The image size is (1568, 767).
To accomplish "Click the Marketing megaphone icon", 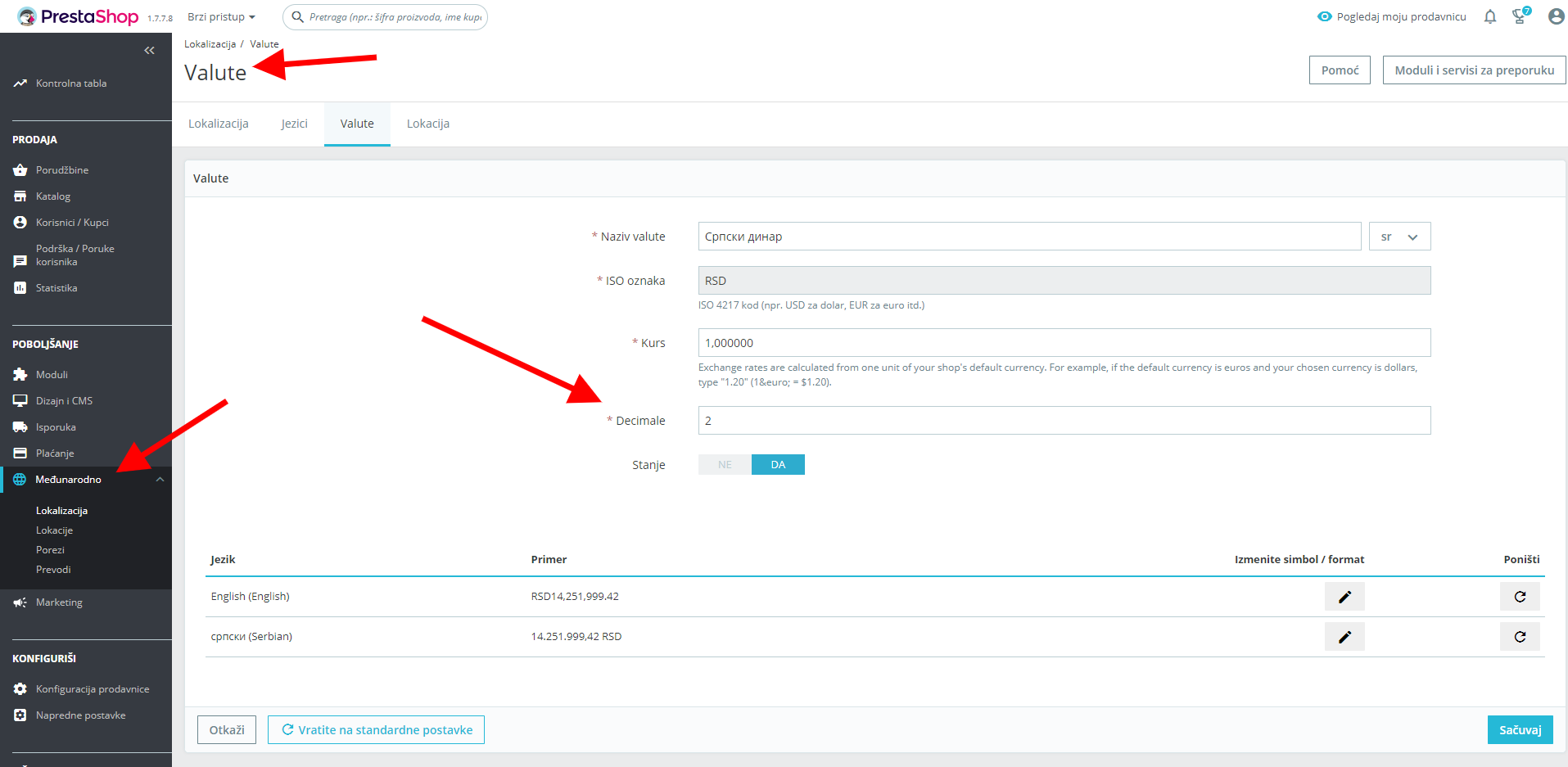I will (x=20, y=602).
